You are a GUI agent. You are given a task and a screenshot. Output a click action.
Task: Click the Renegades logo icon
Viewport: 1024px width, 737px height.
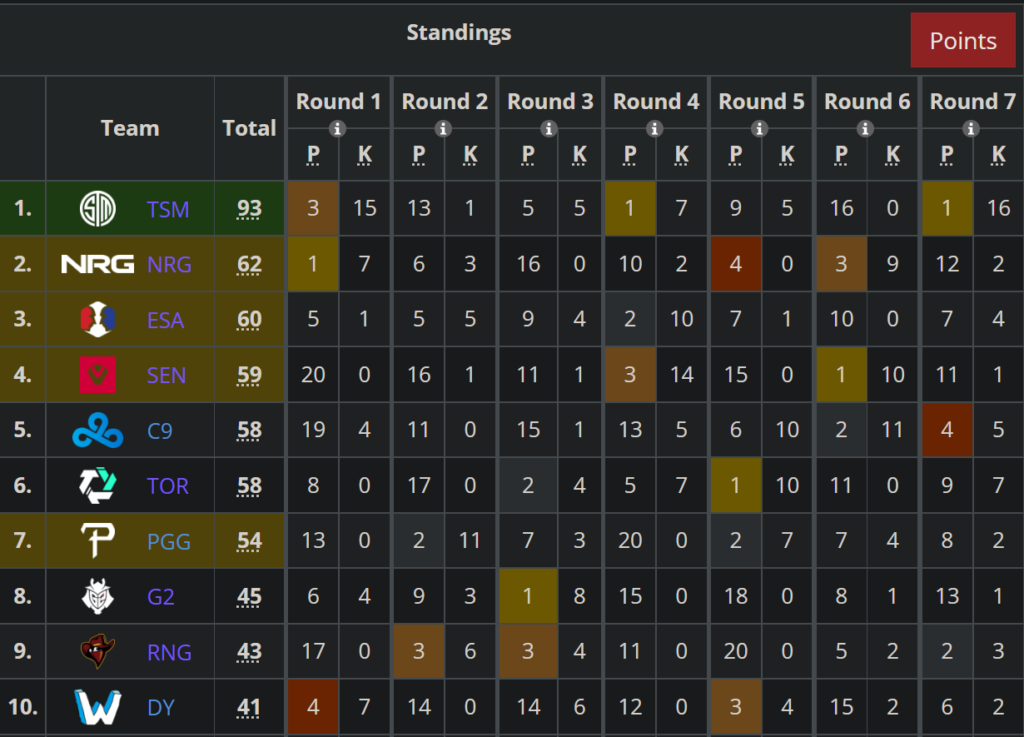[98, 652]
